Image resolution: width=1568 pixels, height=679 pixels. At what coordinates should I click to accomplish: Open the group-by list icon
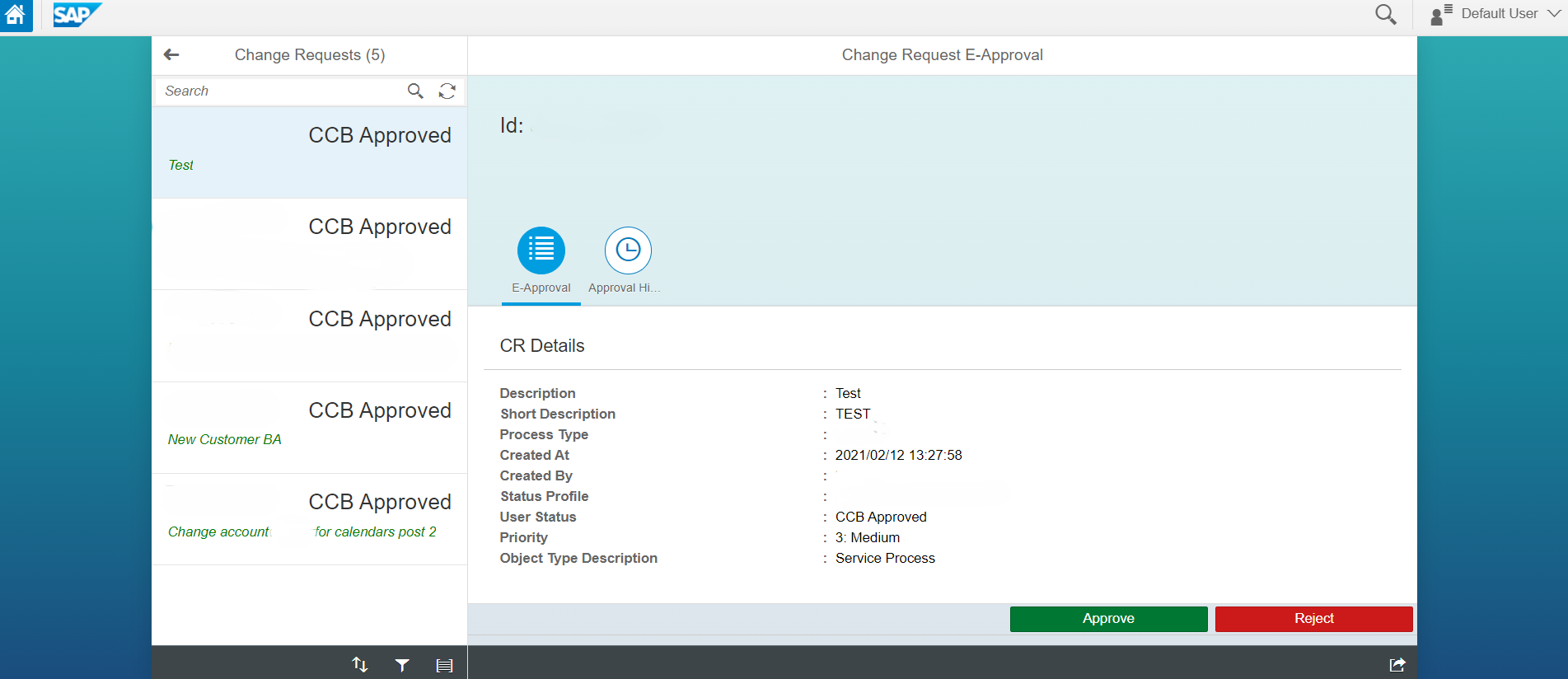(x=445, y=665)
